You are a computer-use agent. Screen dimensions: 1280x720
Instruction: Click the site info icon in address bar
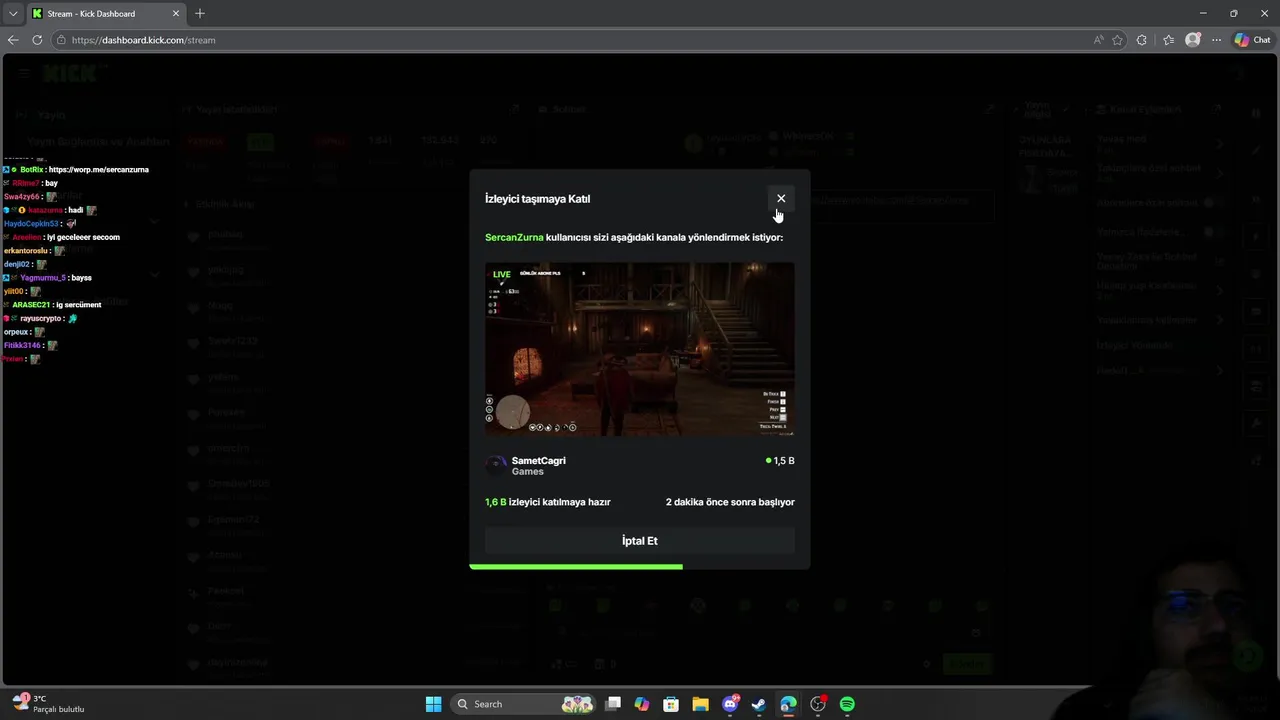click(61, 40)
